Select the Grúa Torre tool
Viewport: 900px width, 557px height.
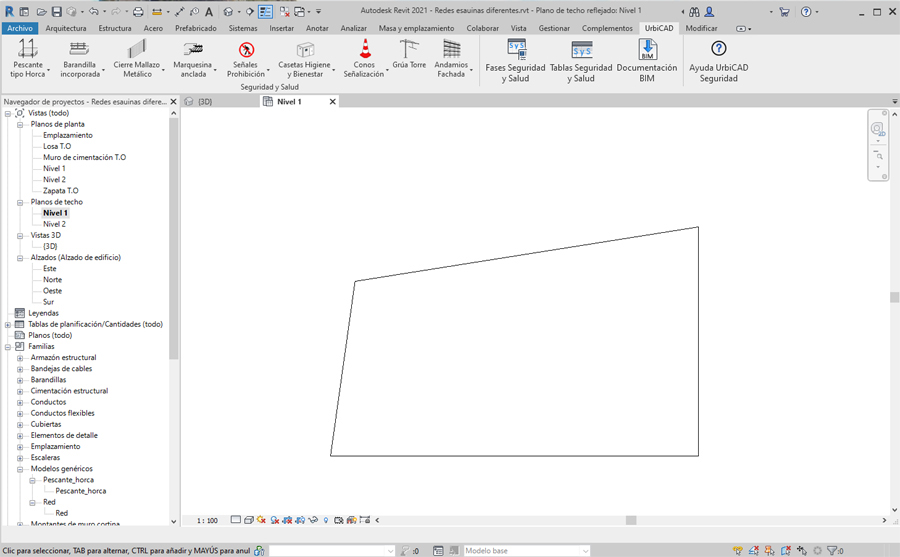409,54
